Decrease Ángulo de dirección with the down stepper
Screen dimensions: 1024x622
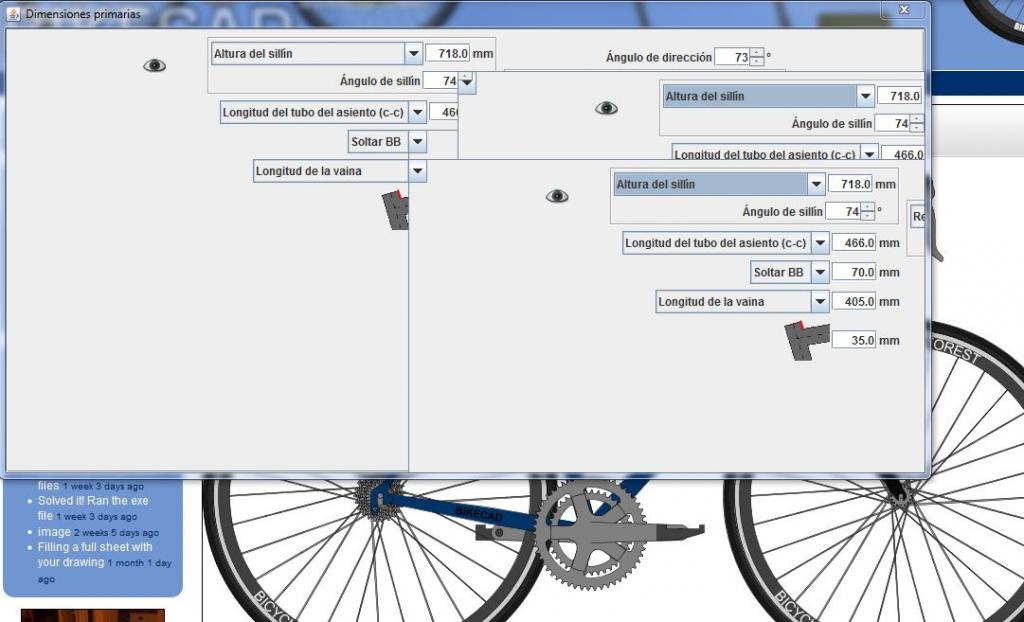[757, 62]
